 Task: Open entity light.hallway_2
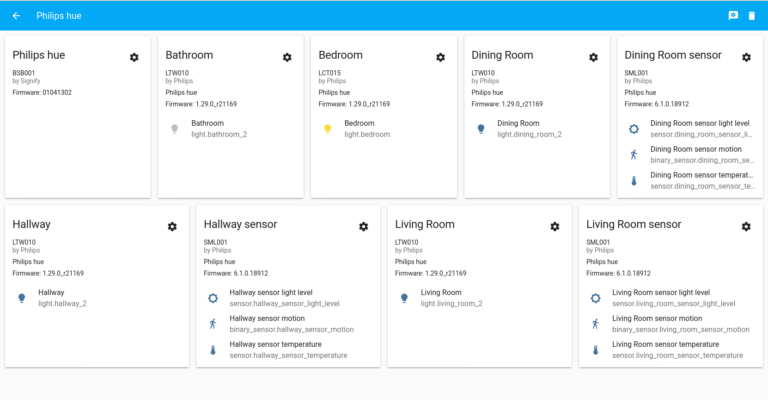pos(62,304)
